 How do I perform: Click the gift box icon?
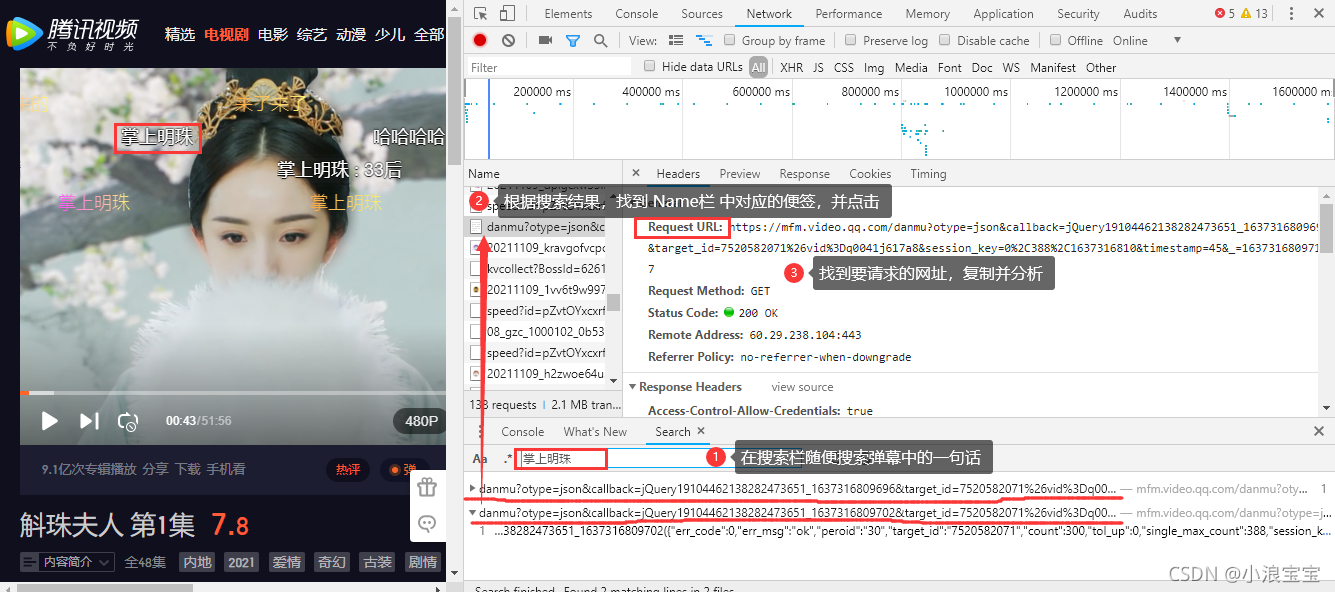coord(427,488)
